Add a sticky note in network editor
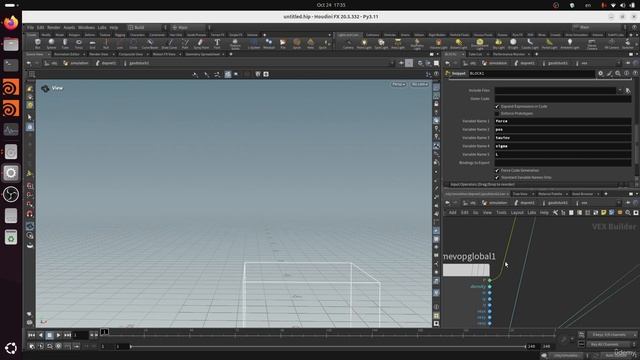 [603, 213]
